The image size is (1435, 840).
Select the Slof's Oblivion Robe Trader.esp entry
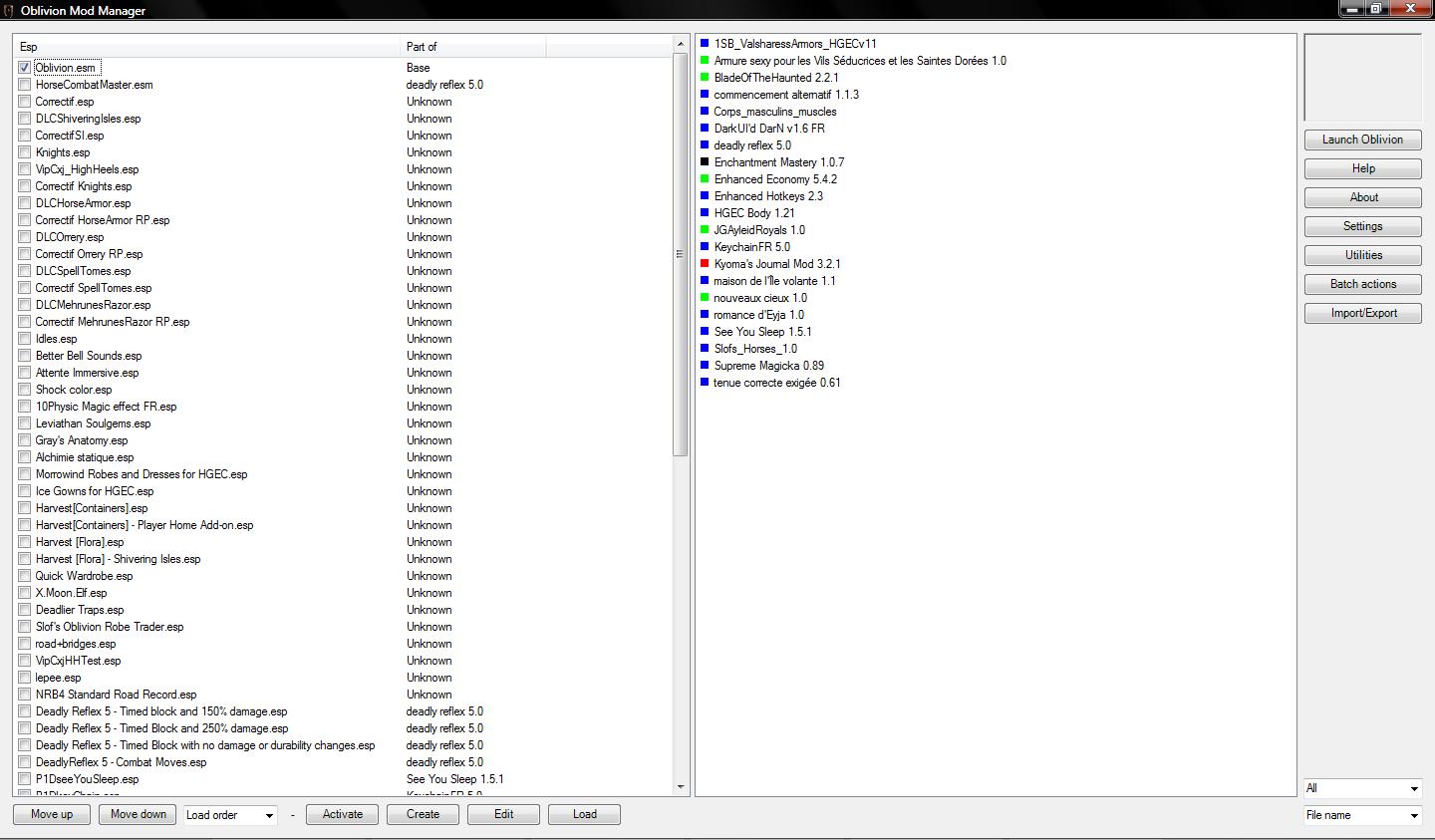[x=110, y=627]
